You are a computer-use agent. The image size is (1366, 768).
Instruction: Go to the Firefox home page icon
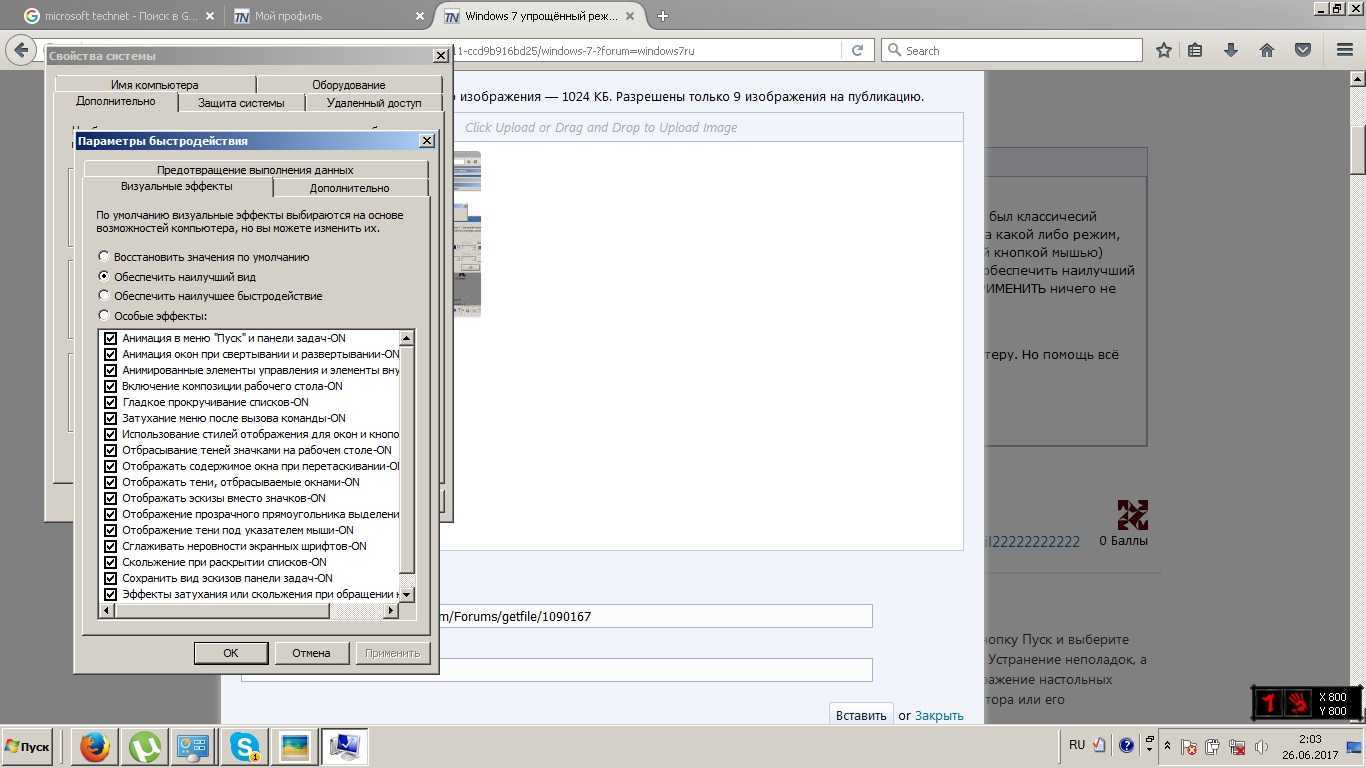click(1267, 50)
